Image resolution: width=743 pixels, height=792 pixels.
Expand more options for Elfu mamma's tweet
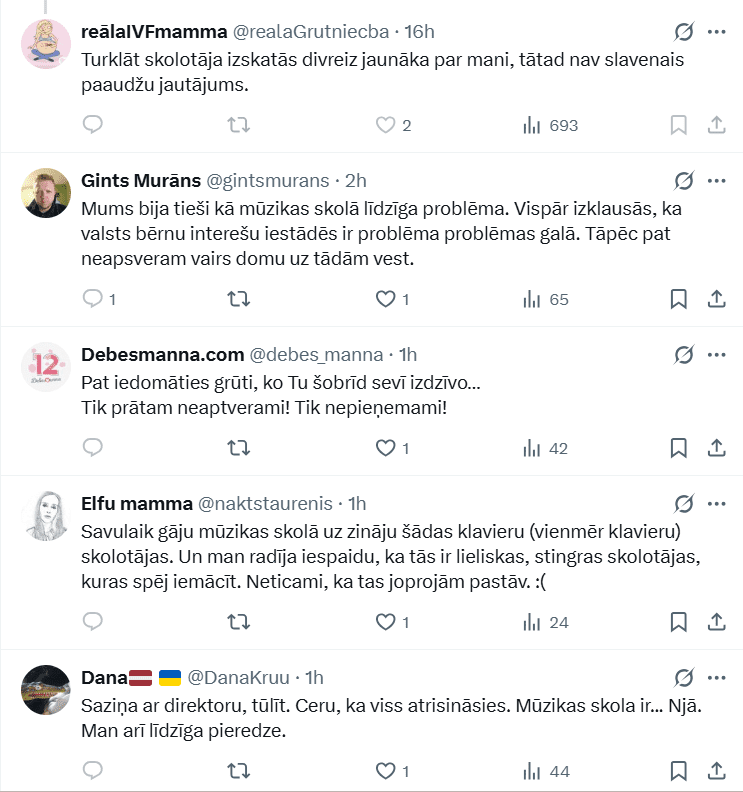pyautogui.click(x=716, y=503)
